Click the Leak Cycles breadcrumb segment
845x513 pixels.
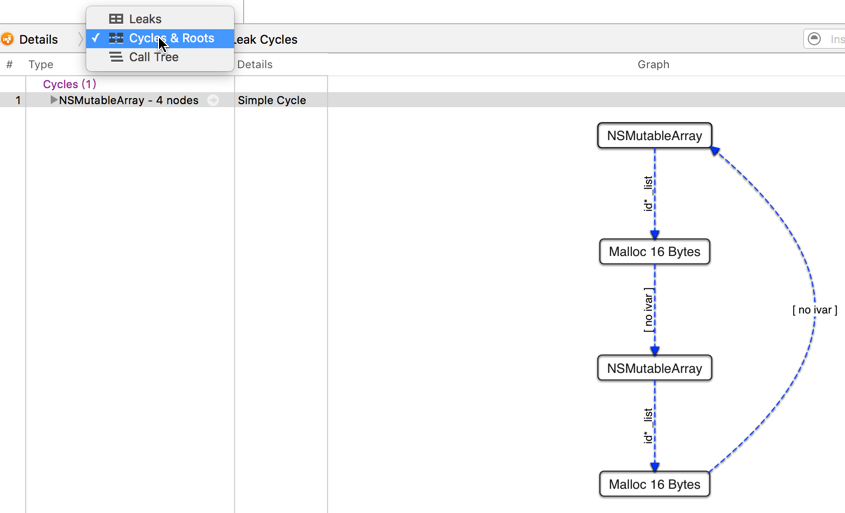266,39
